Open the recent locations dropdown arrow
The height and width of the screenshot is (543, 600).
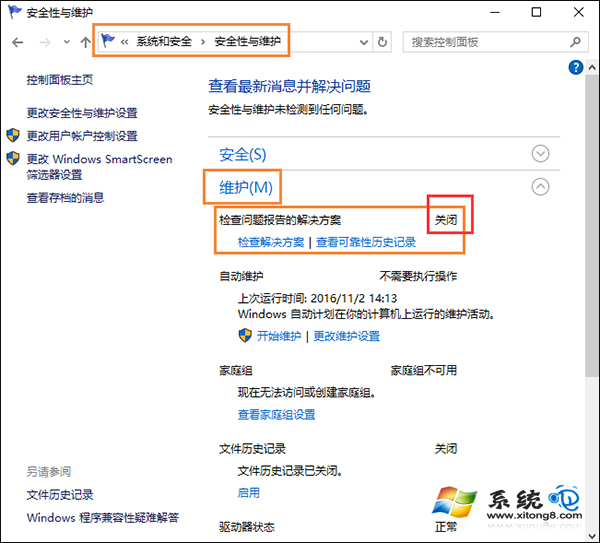tap(67, 42)
